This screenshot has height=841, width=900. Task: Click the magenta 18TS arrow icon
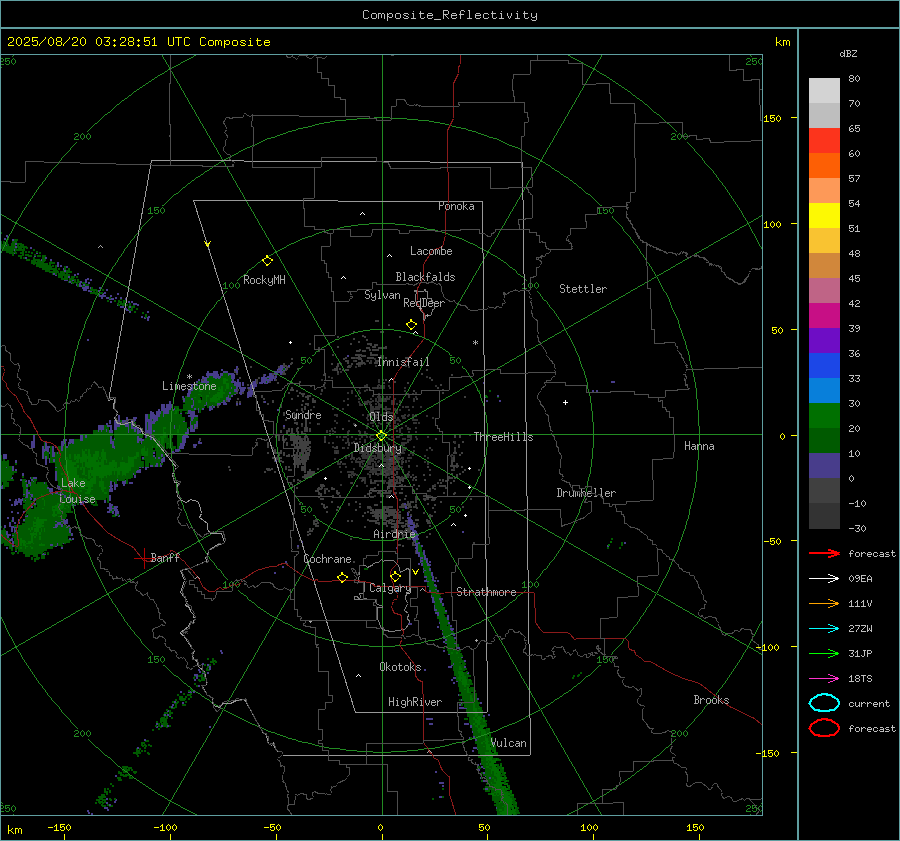tap(824, 679)
